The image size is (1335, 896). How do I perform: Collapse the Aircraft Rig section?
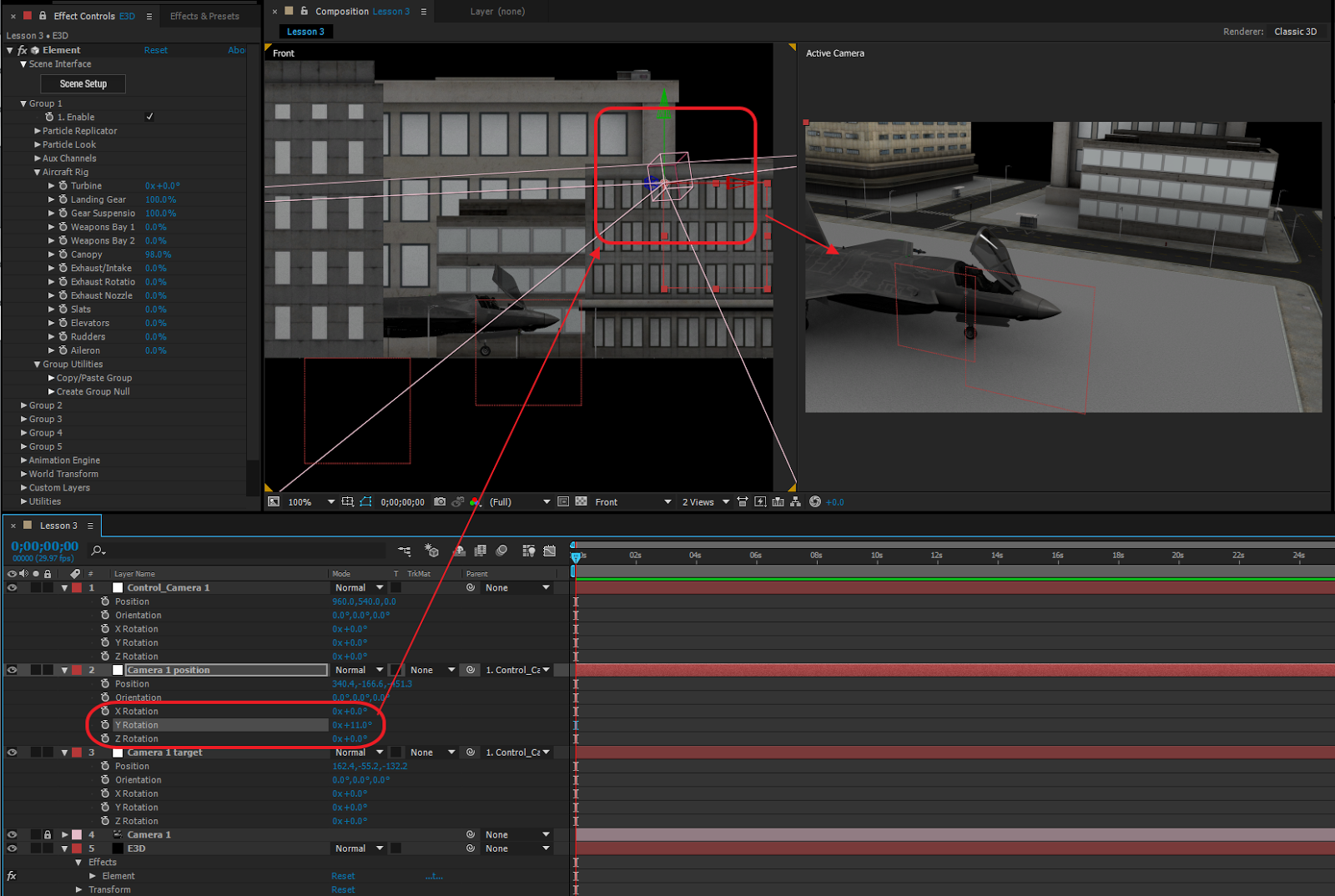click(37, 173)
